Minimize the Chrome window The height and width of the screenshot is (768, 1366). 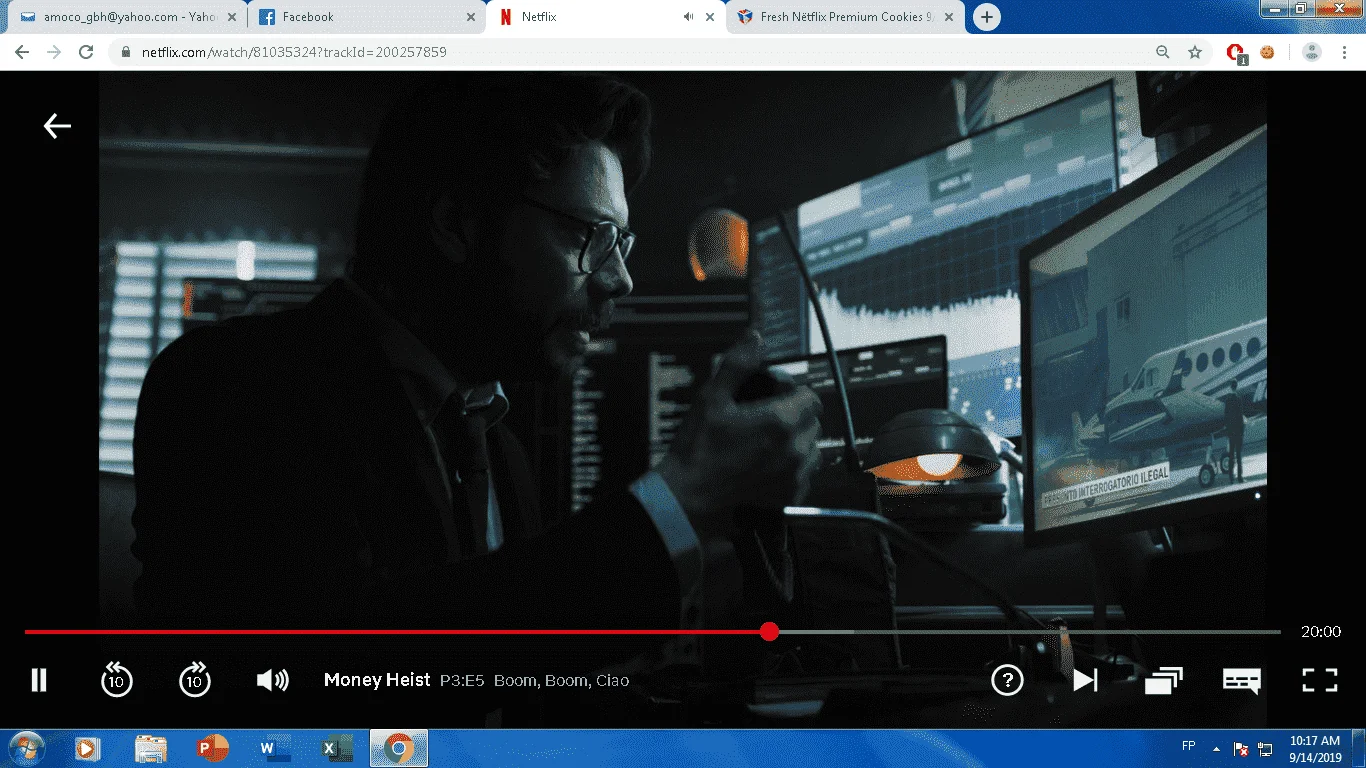1273,9
